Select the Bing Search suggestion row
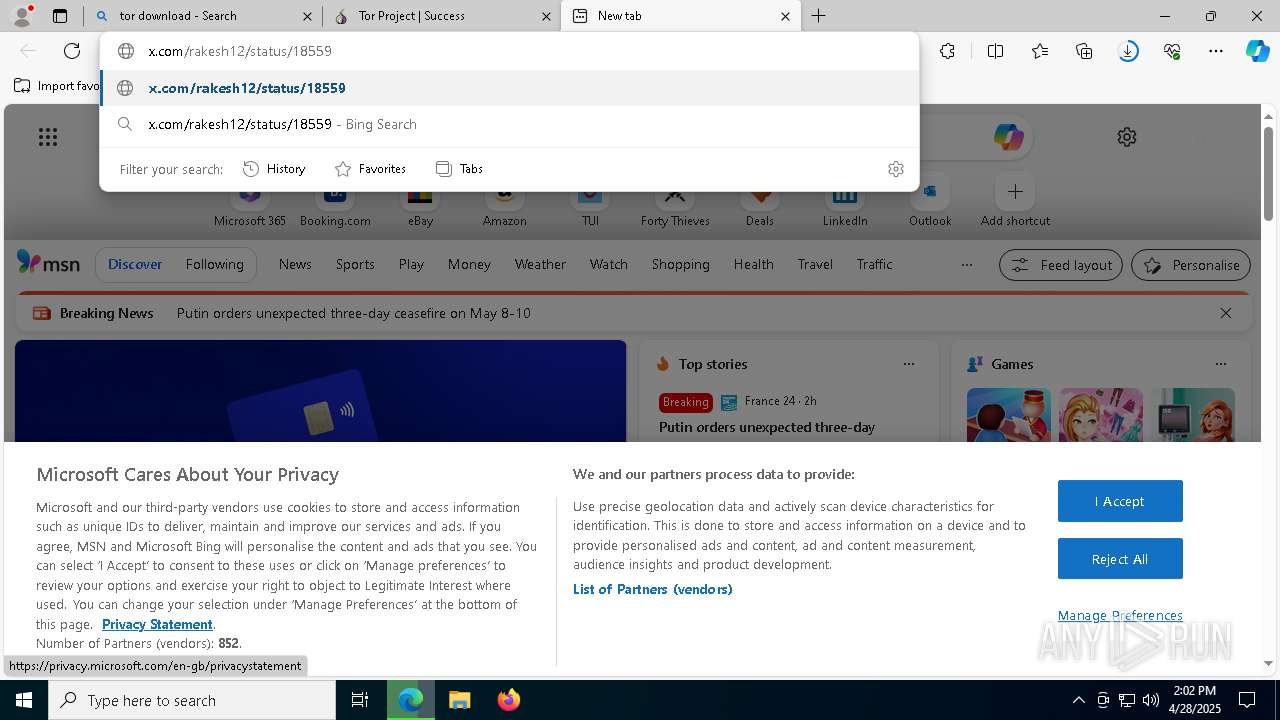1280x720 pixels. [x=509, y=124]
